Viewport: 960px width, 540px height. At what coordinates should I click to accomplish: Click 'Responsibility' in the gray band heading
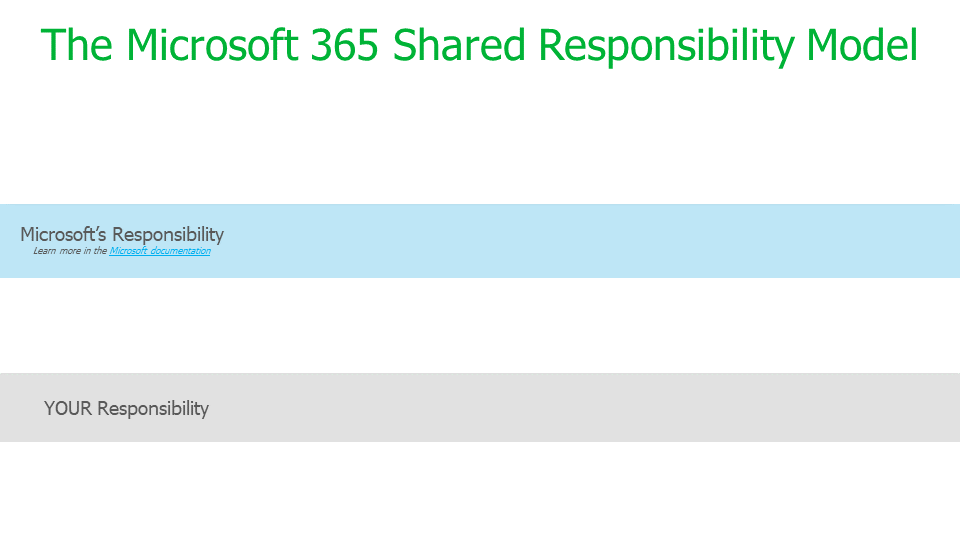point(153,408)
